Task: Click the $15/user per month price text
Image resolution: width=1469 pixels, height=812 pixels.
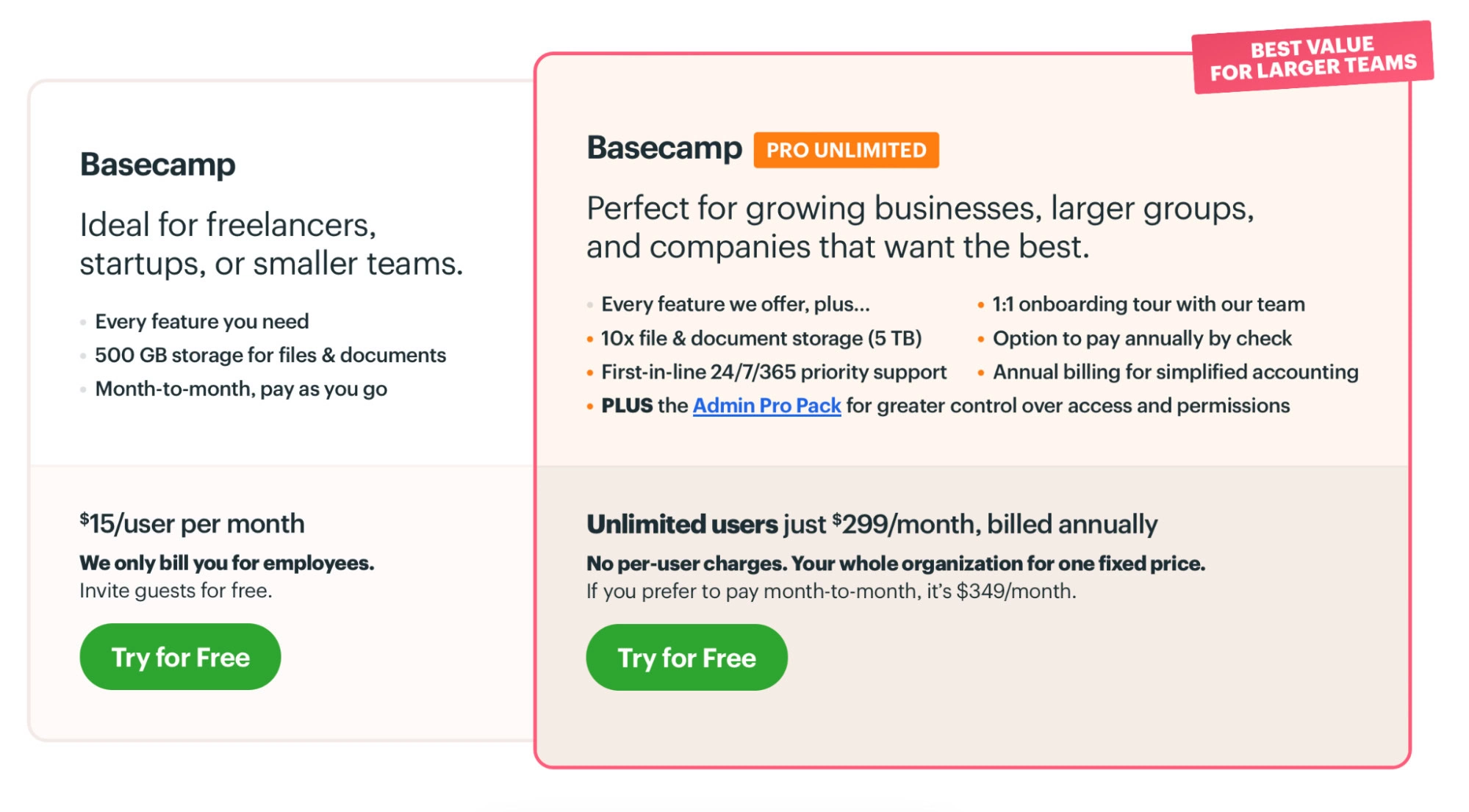Action: (193, 524)
